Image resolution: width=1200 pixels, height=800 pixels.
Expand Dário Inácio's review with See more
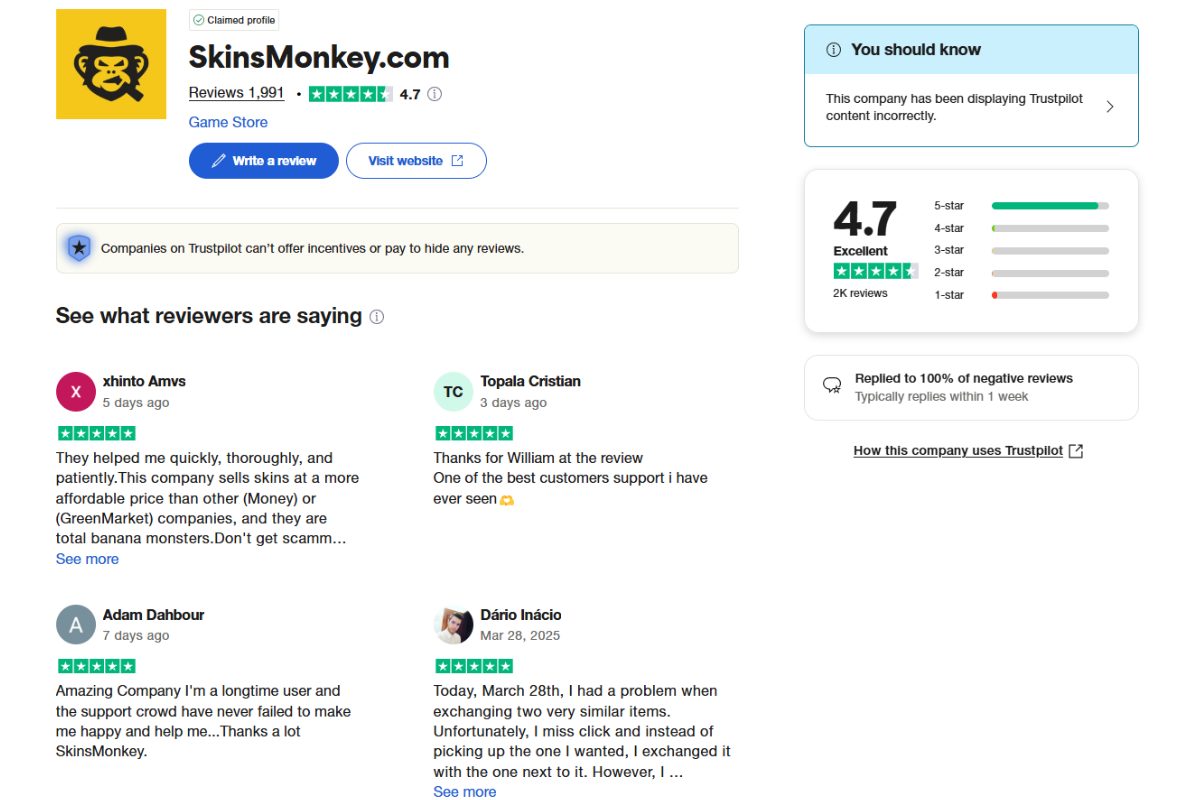(464, 791)
